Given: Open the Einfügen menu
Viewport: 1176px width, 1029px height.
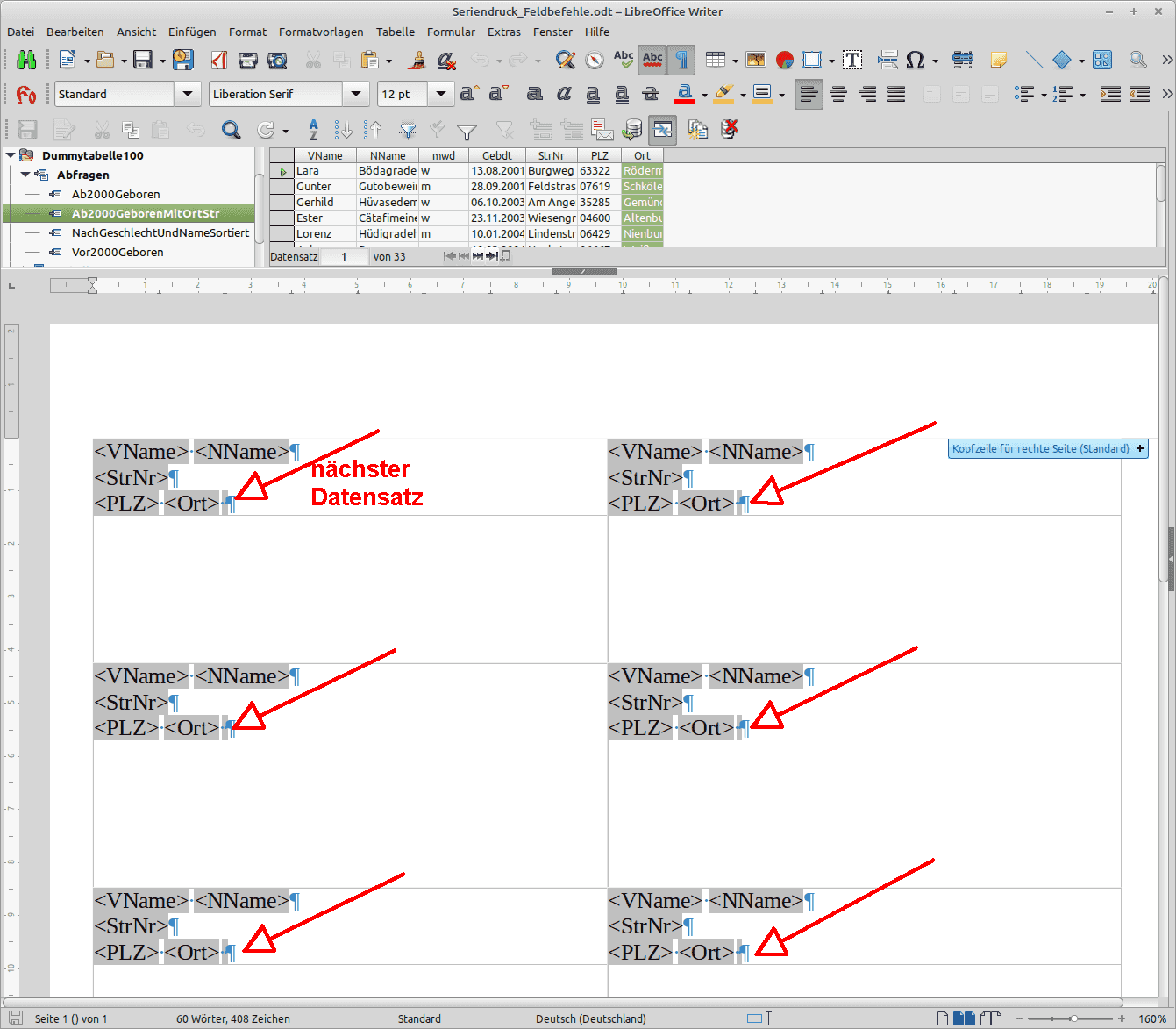Looking at the screenshot, I should coord(192,32).
